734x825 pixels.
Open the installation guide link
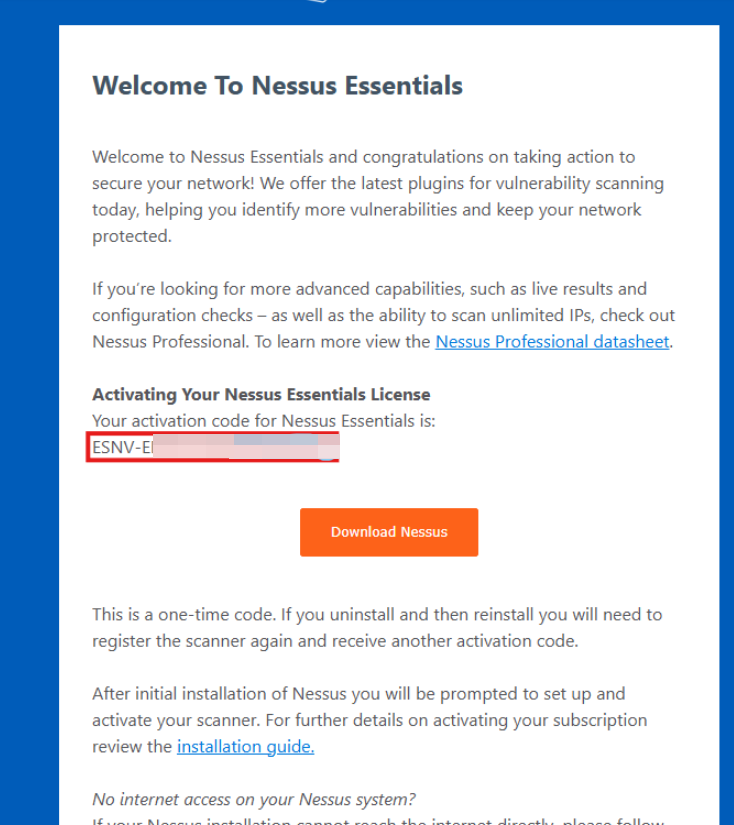245,747
